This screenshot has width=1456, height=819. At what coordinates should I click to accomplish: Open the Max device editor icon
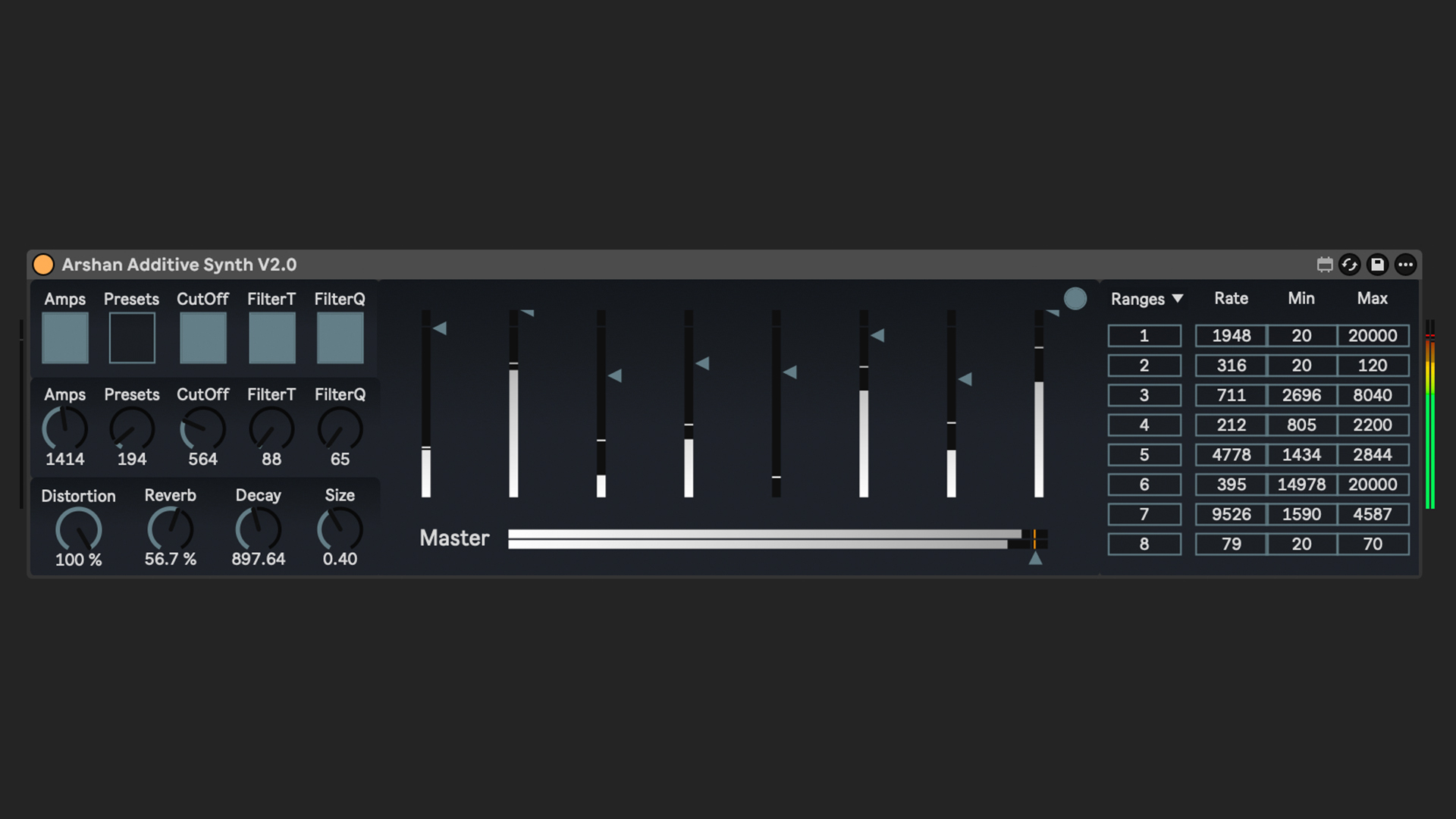pos(1324,265)
